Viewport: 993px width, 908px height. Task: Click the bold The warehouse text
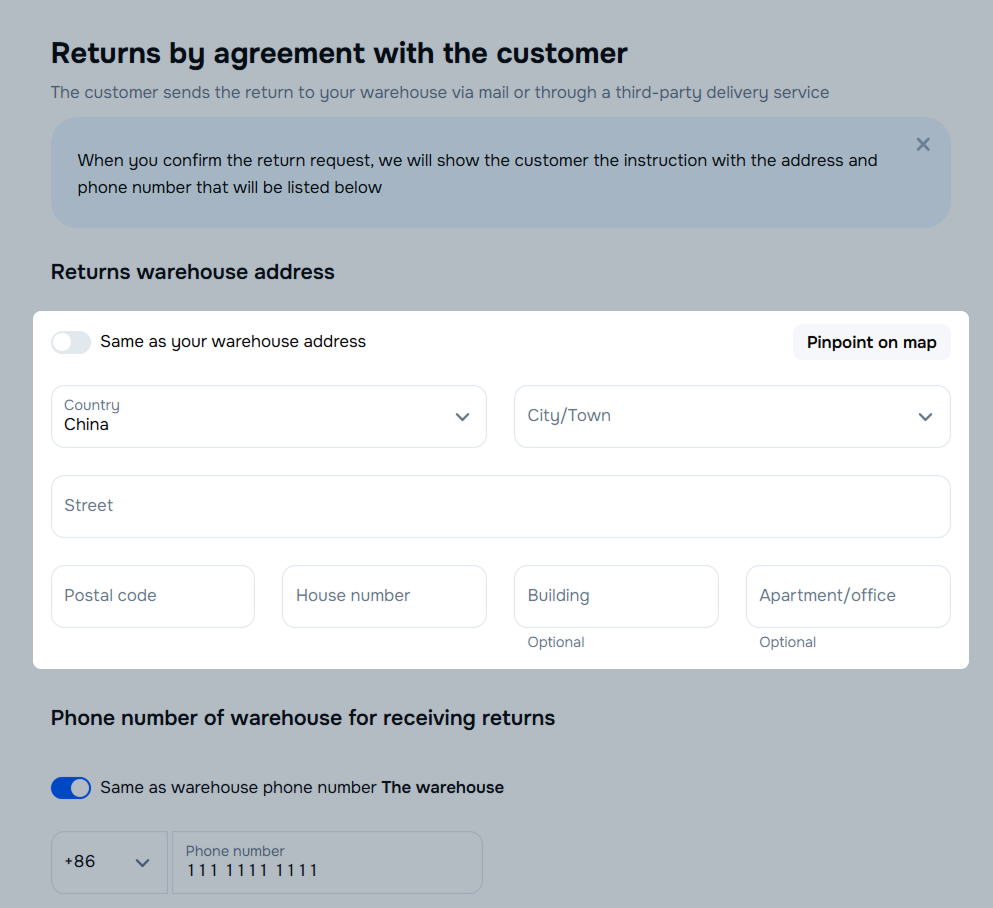443,788
